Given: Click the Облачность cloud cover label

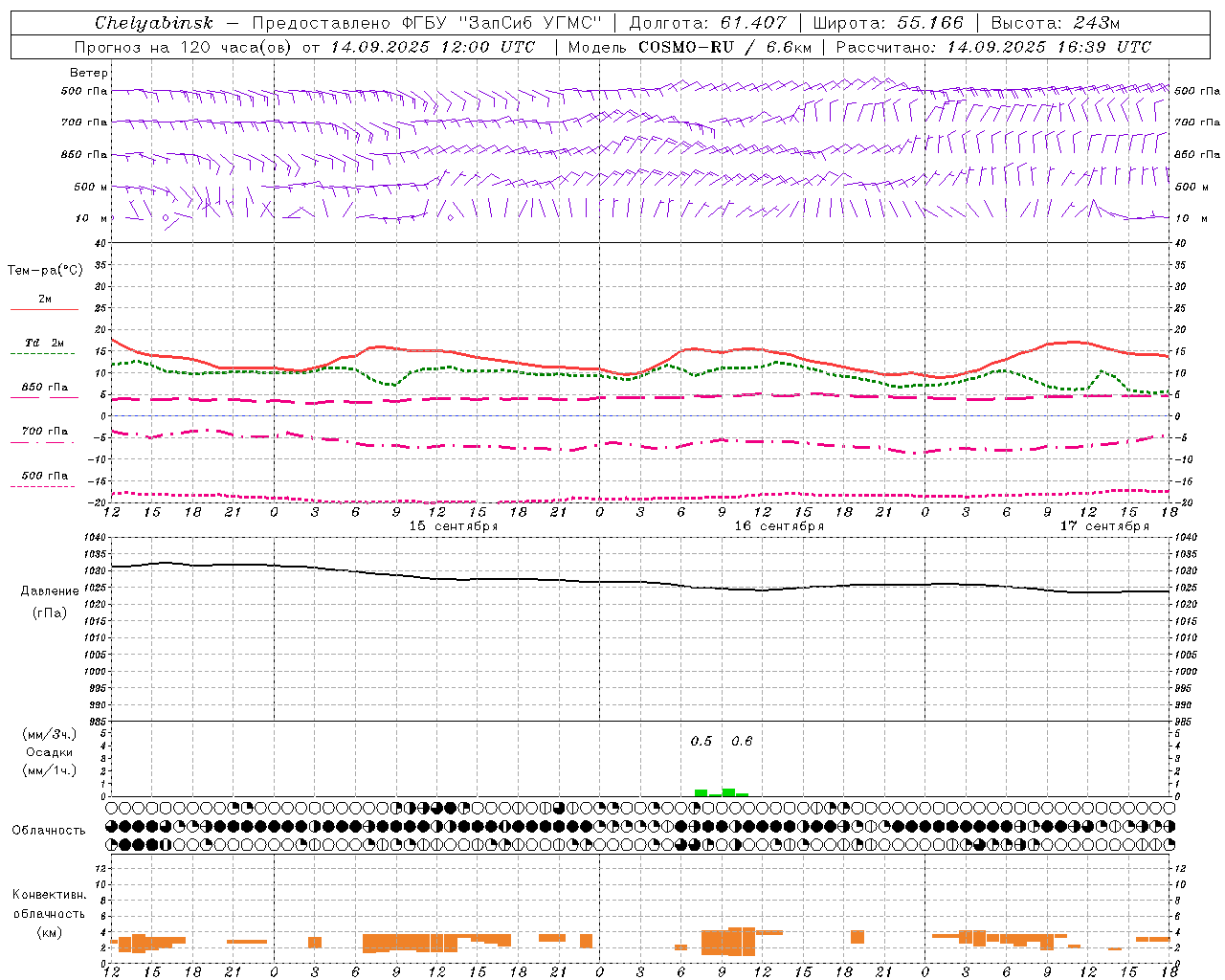Looking at the screenshot, I should pyautogui.click(x=49, y=831).
